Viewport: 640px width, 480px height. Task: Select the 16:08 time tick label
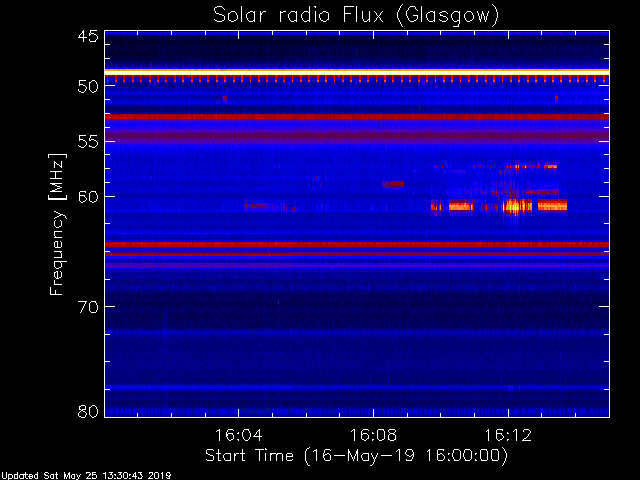pos(373,435)
